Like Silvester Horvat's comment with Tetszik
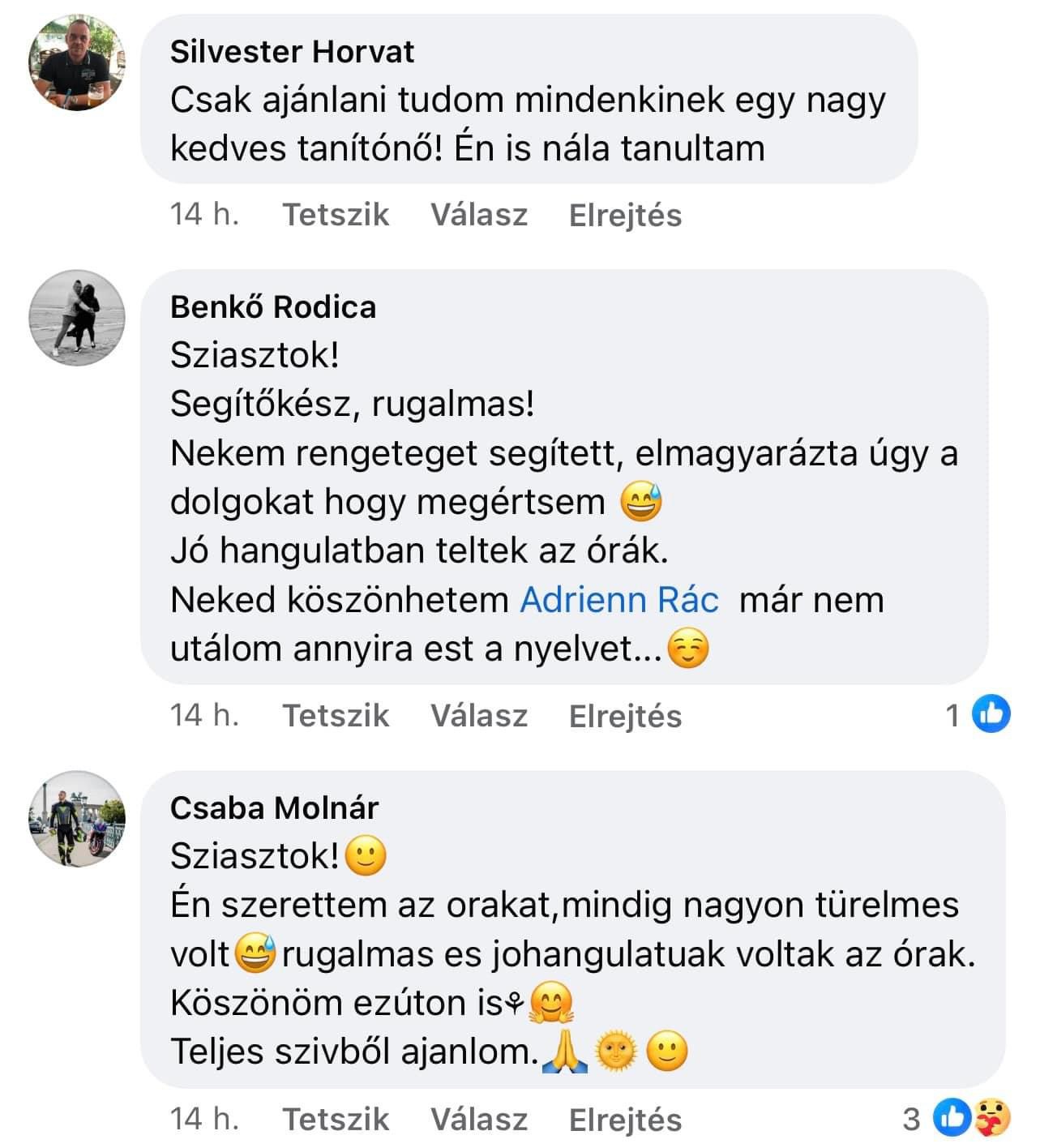 336,215
